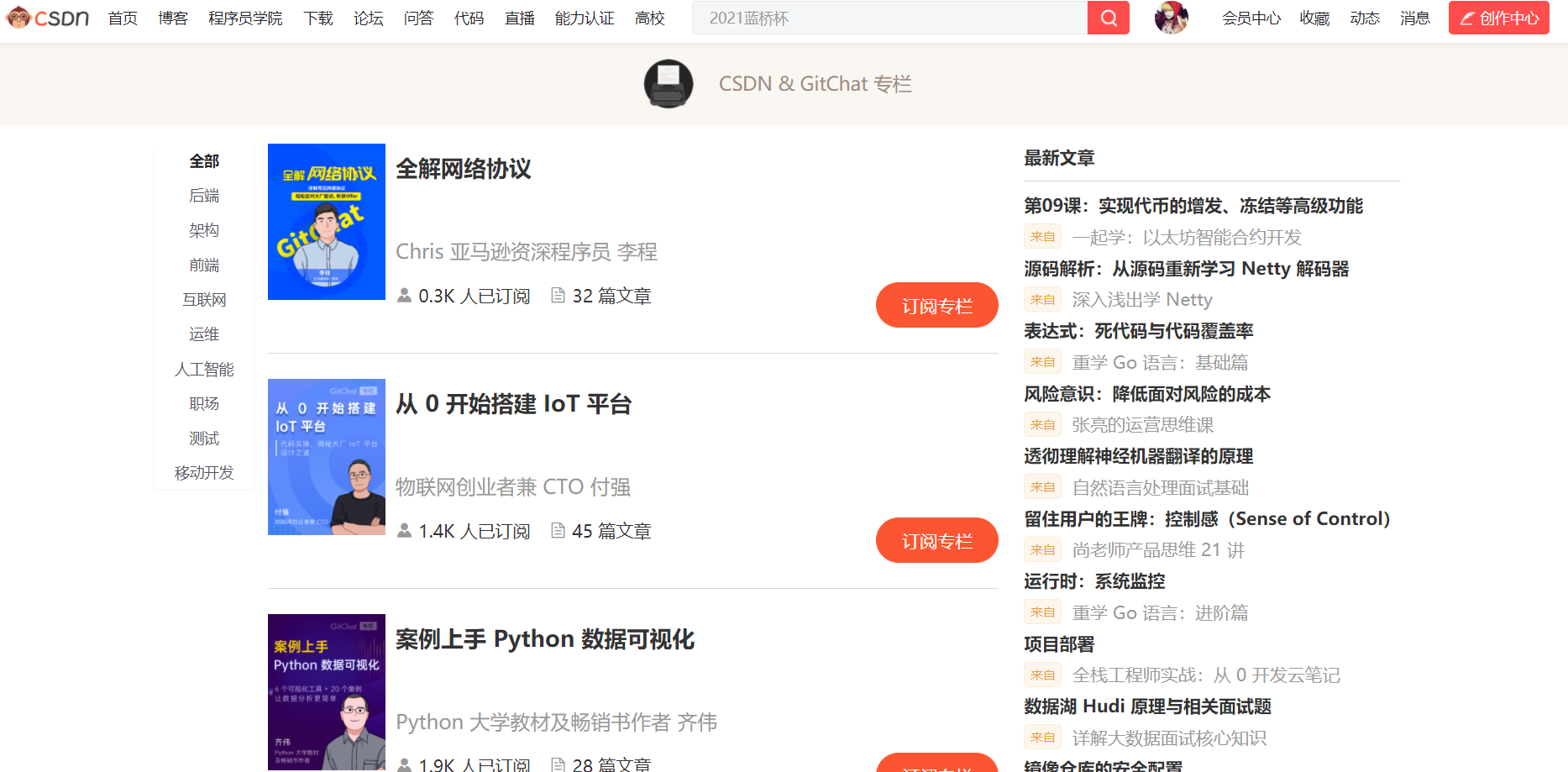Click the CSDN & GitChat column avatar

point(669,84)
